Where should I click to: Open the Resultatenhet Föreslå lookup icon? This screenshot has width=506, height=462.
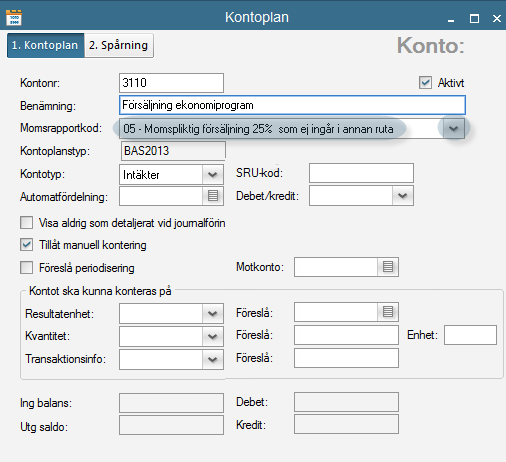[388, 312]
